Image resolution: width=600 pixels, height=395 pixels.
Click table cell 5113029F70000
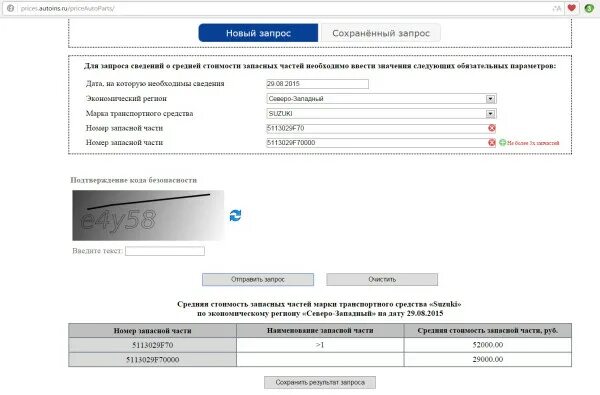pyautogui.click(x=152, y=360)
